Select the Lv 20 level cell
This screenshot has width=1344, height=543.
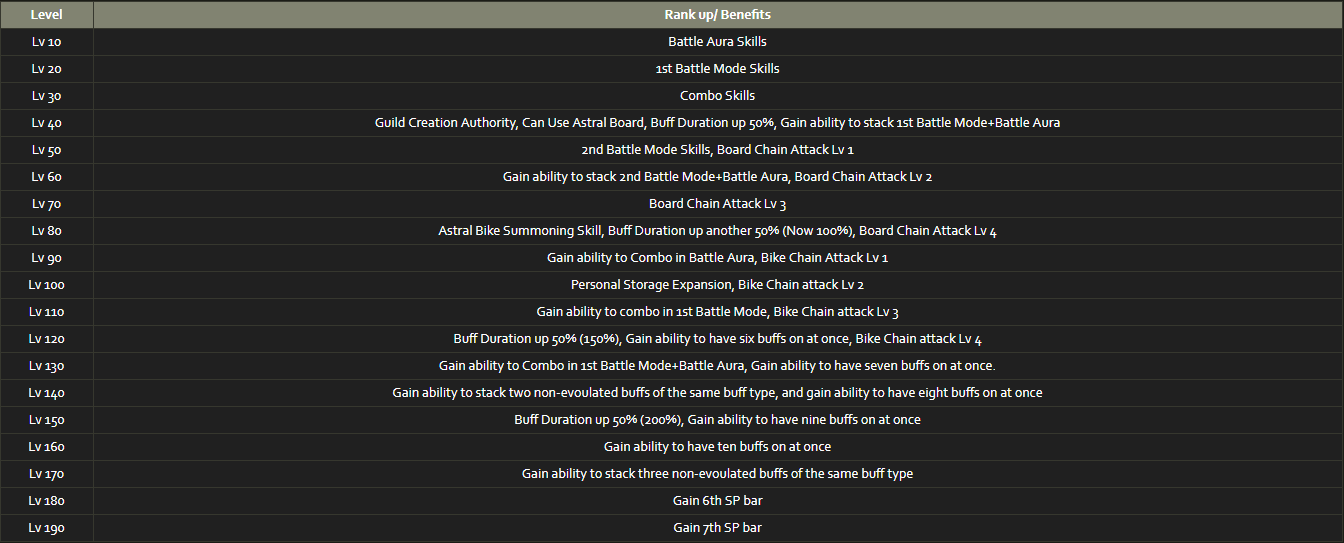point(47,69)
